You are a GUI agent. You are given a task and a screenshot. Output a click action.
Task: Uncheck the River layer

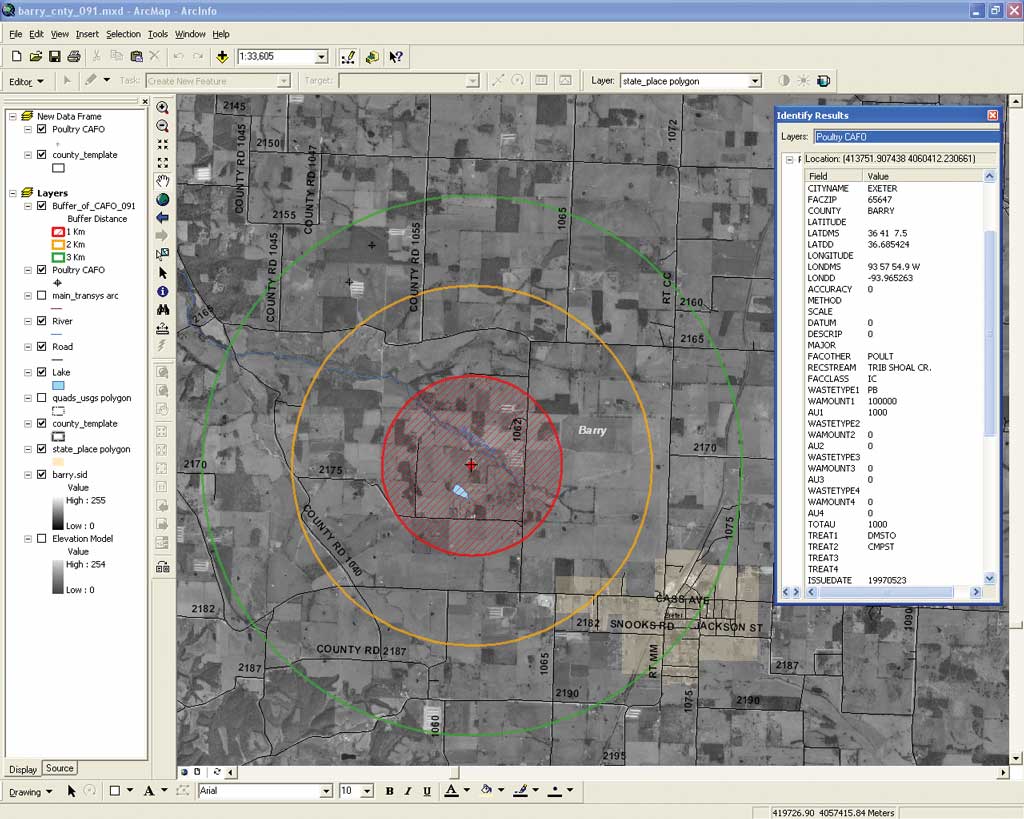[42, 321]
